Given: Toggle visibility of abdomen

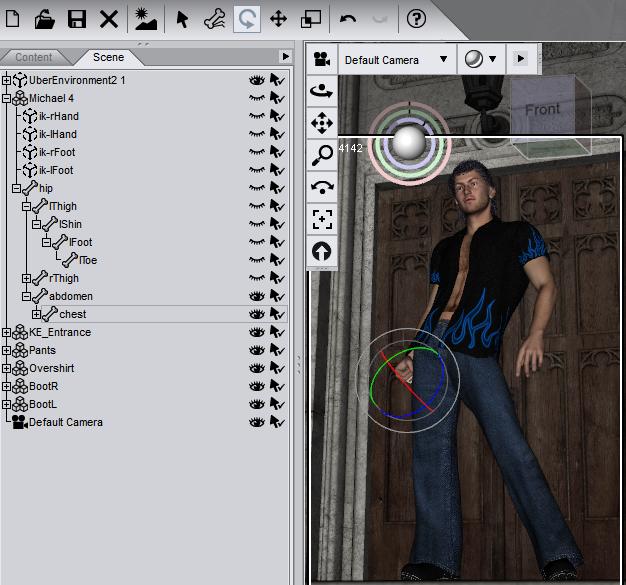Looking at the screenshot, I should point(257,296).
